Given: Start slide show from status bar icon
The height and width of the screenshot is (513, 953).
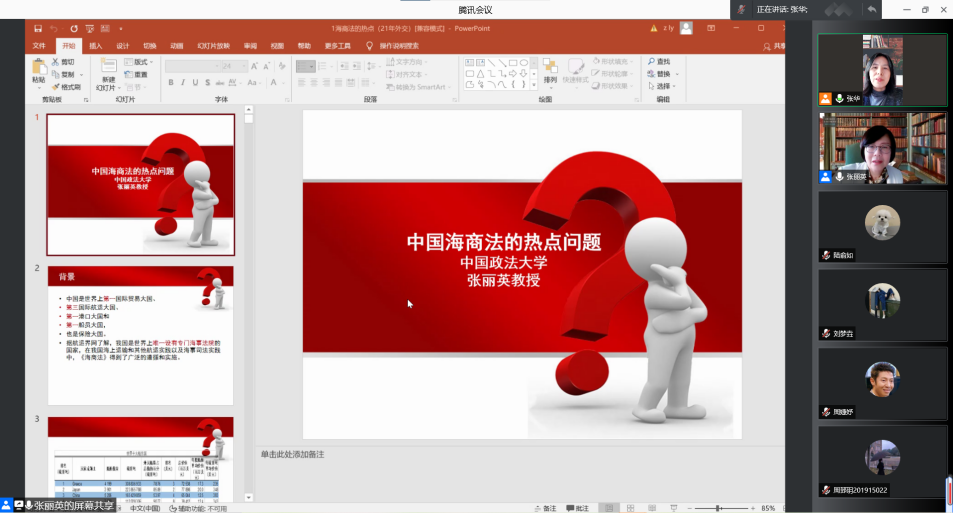Looking at the screenshot, I should (x=673, y=508).
